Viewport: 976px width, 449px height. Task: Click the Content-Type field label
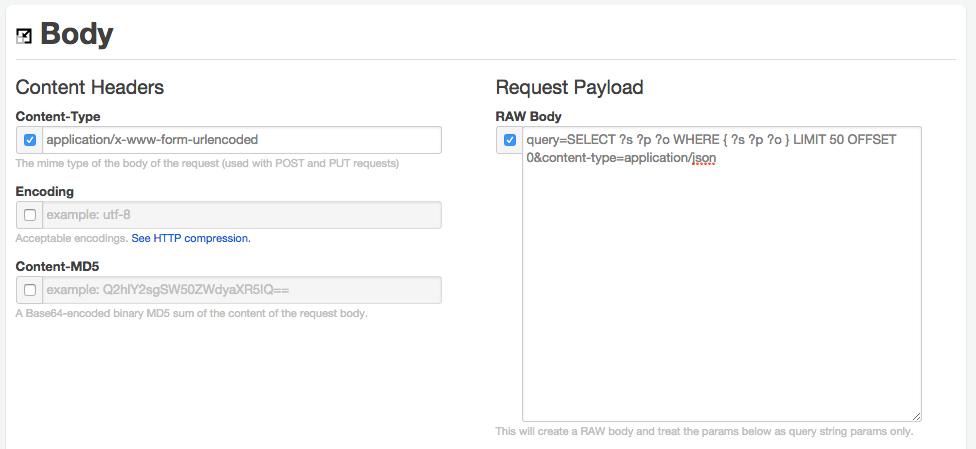[58, 116]
